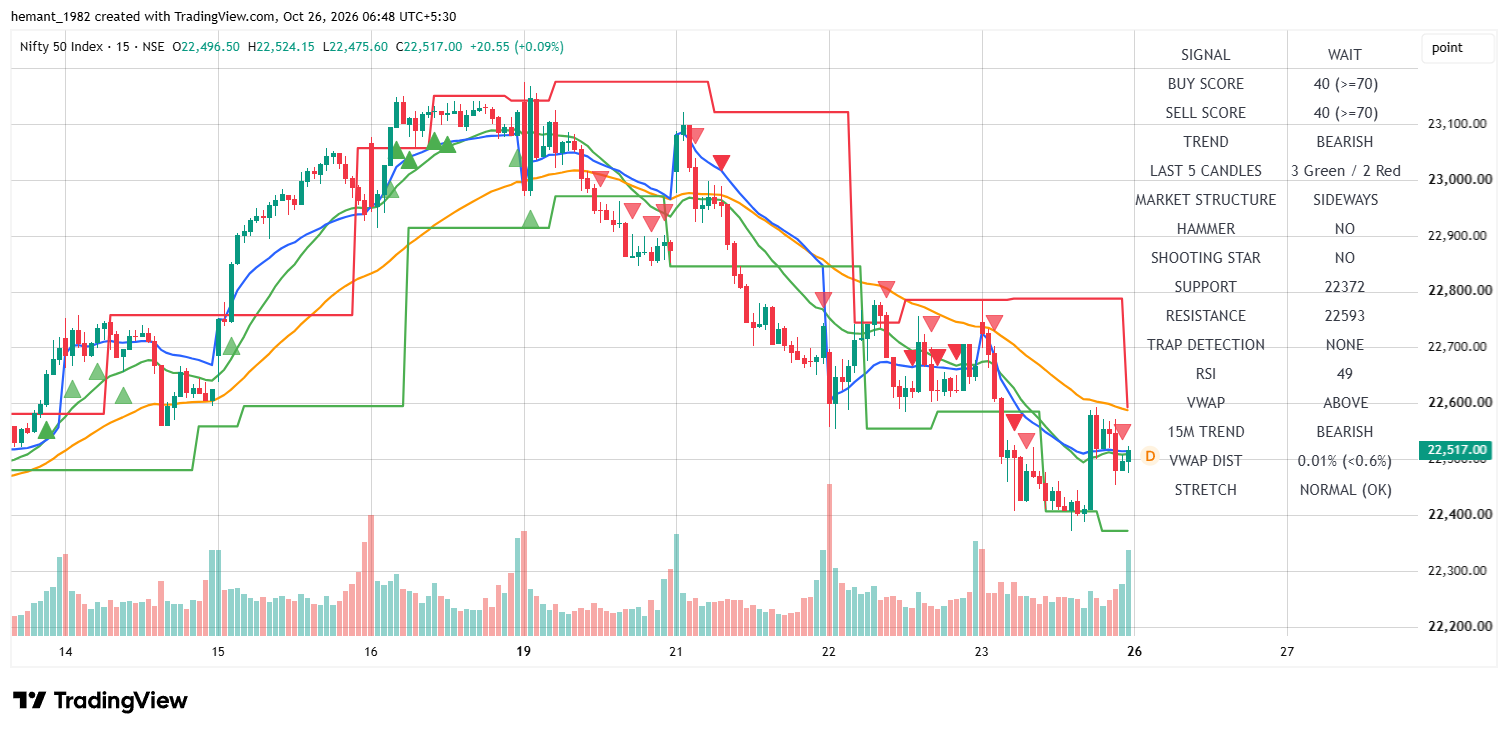Image resolution: width=1508 pixels, height=733 pixels.
Task: Click the SIGNAL row label
Action: (1206, 55)
